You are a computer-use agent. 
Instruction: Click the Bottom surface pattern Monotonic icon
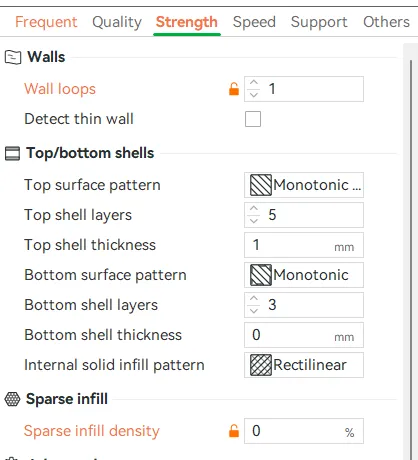[x=261, y=275]
